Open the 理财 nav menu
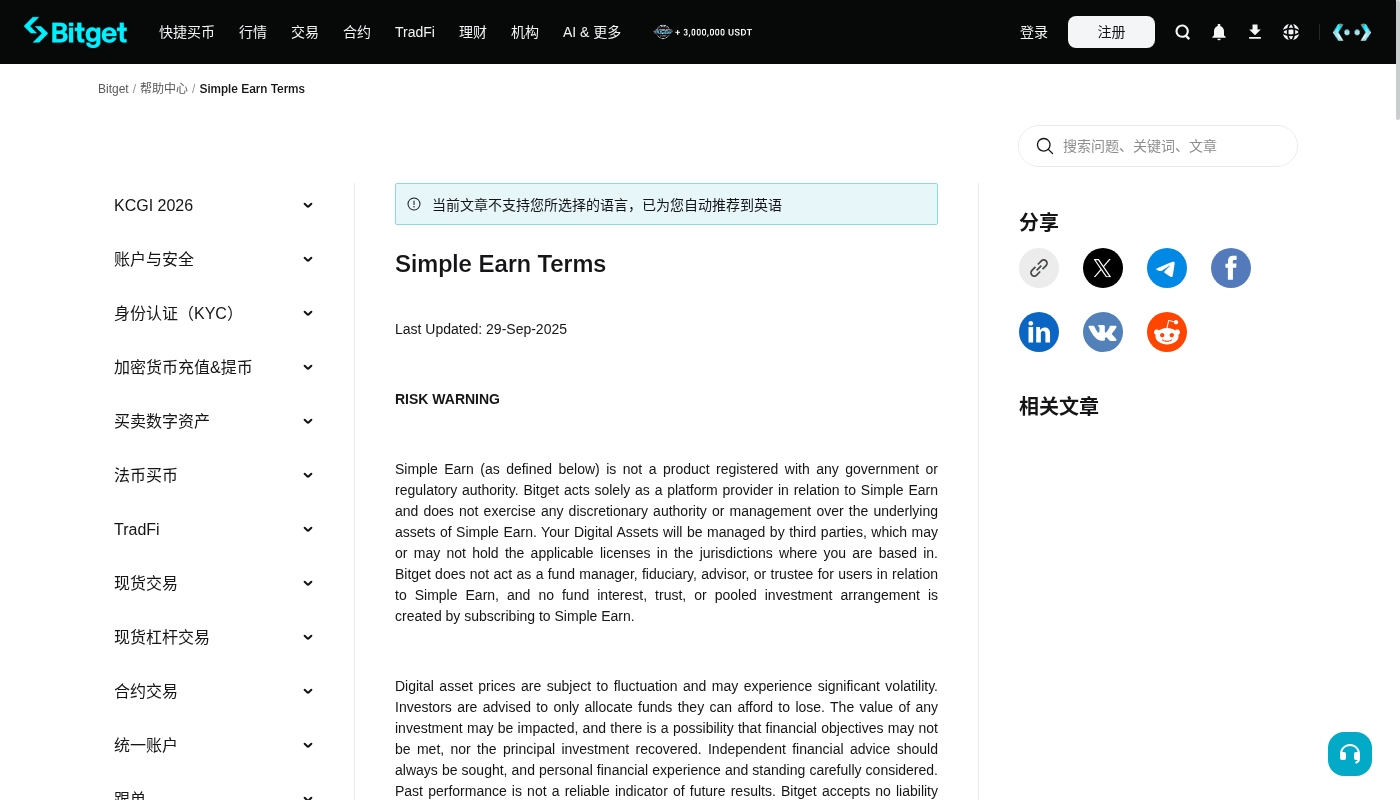 [473, 32]
